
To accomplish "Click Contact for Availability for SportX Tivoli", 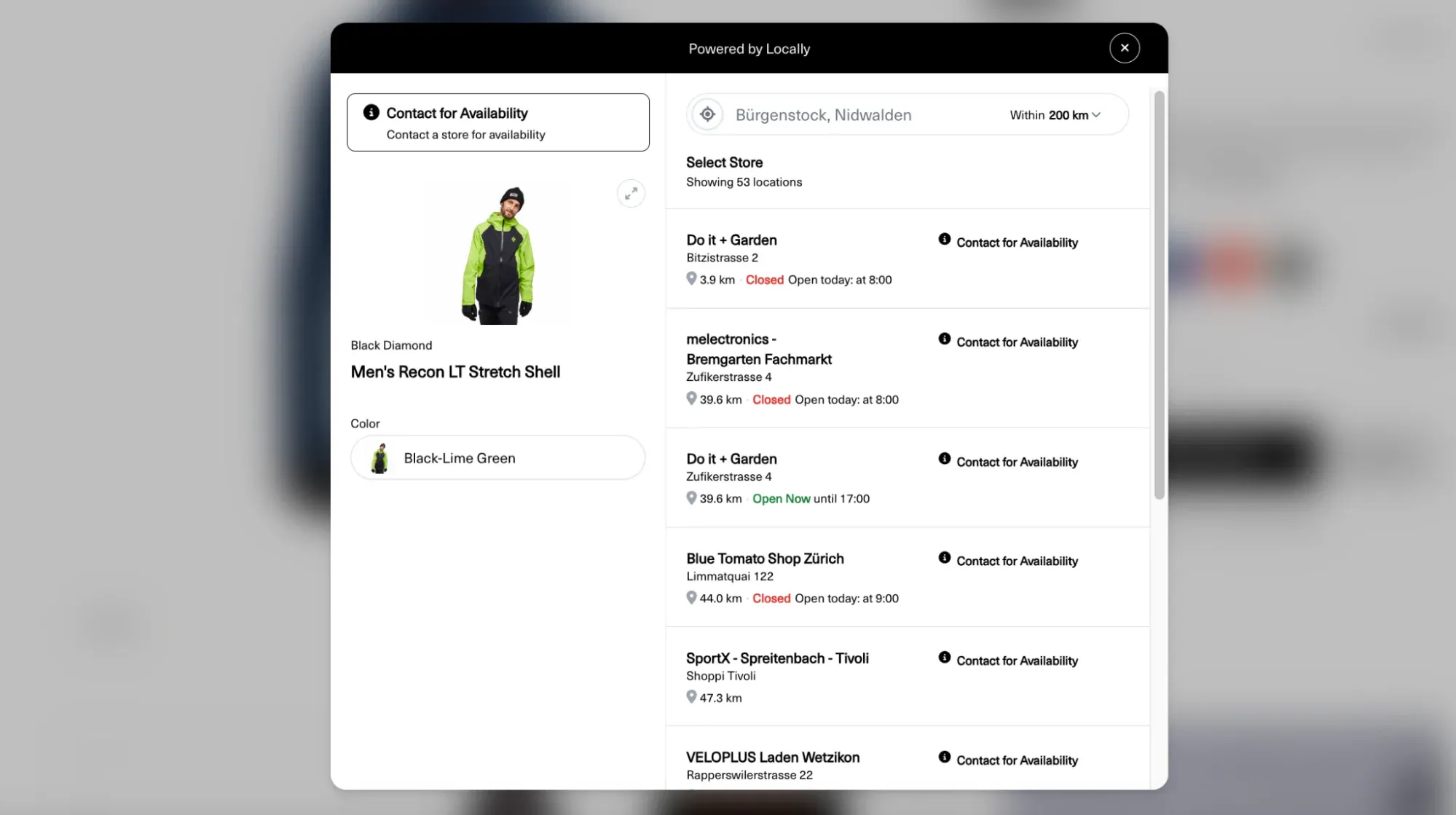I will (1017, 661).
